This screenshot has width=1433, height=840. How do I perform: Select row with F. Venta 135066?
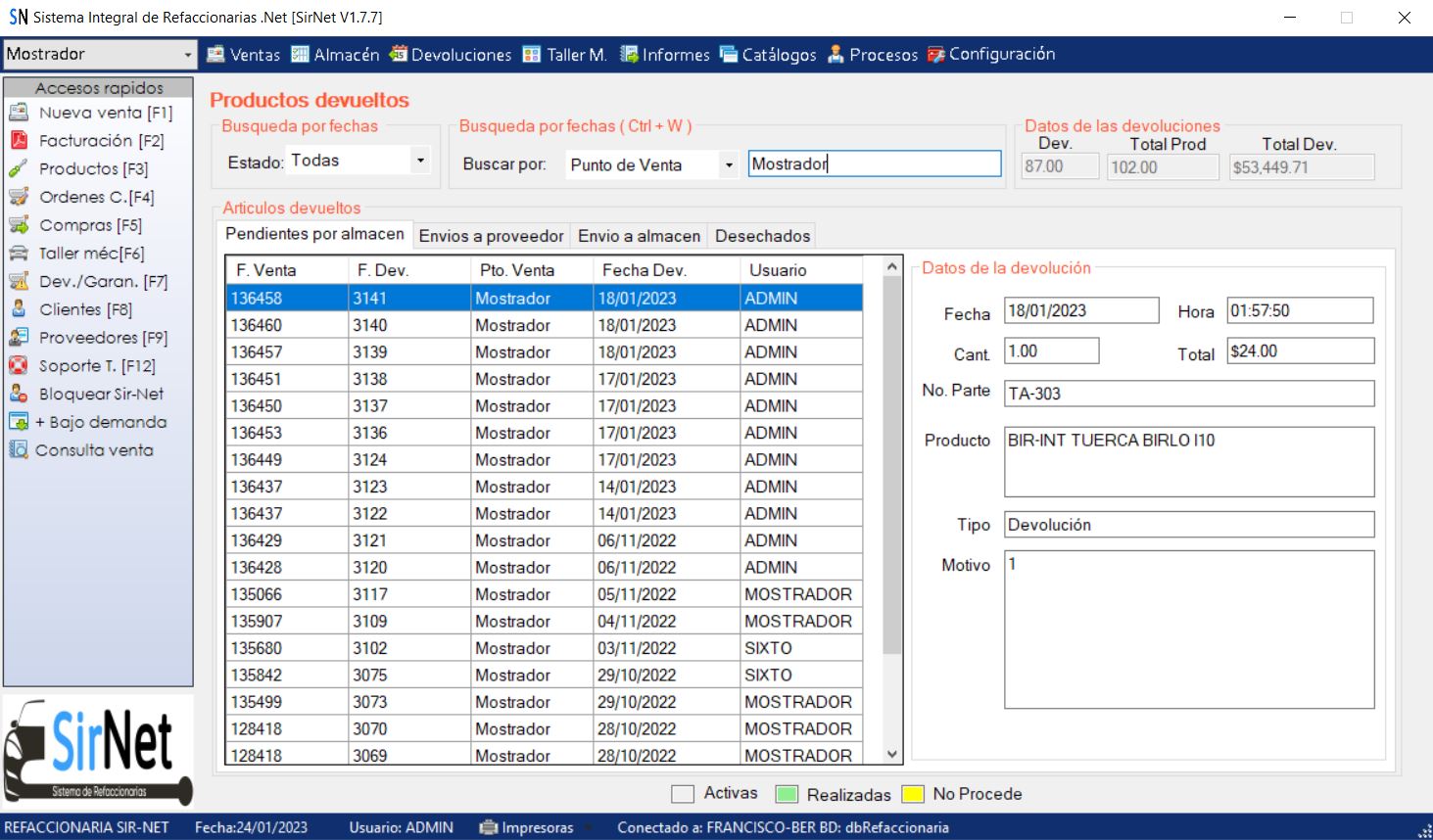pyautogui.click(x=545, y=594)
